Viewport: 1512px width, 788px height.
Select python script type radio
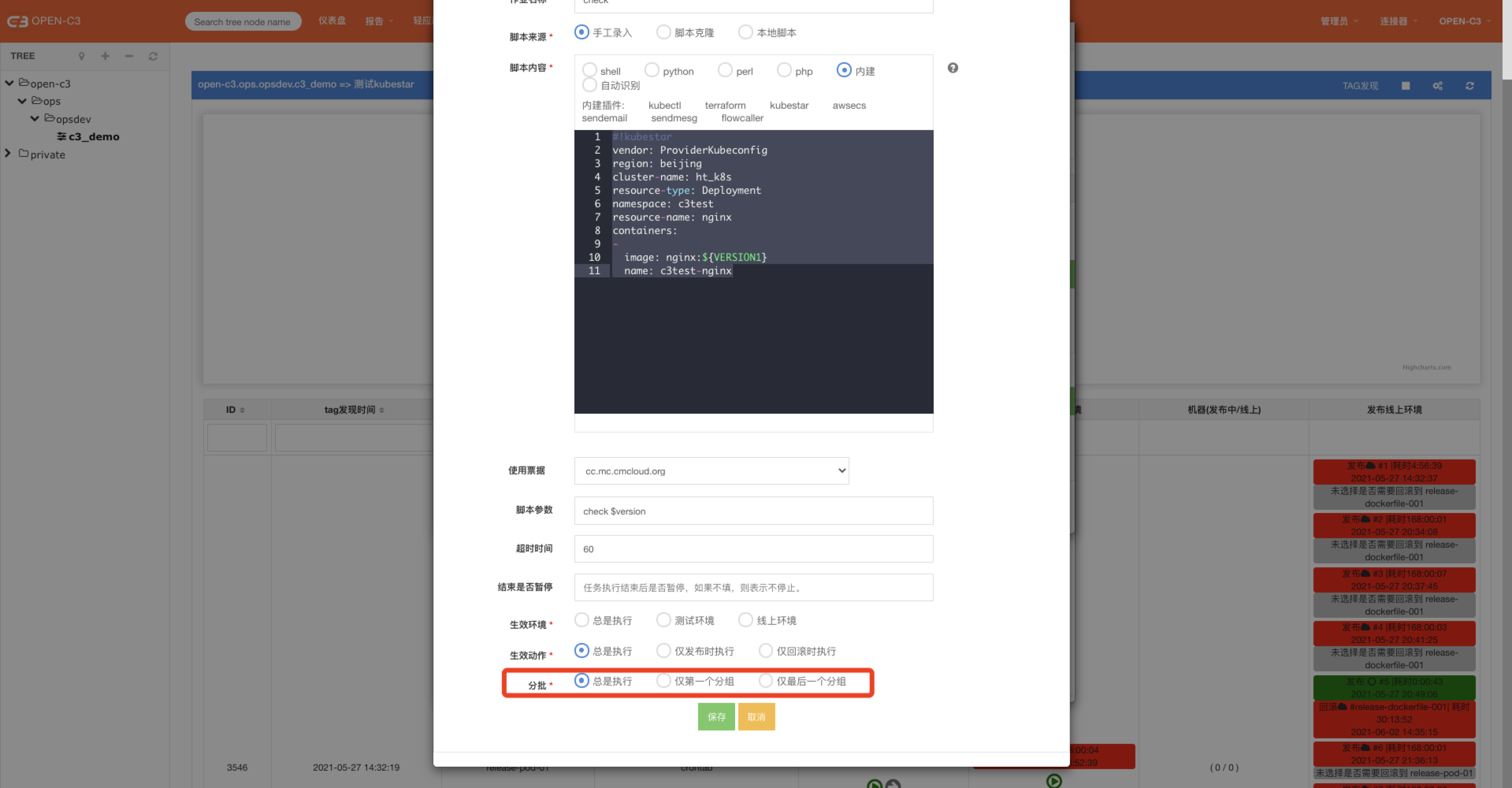point(652,71)
